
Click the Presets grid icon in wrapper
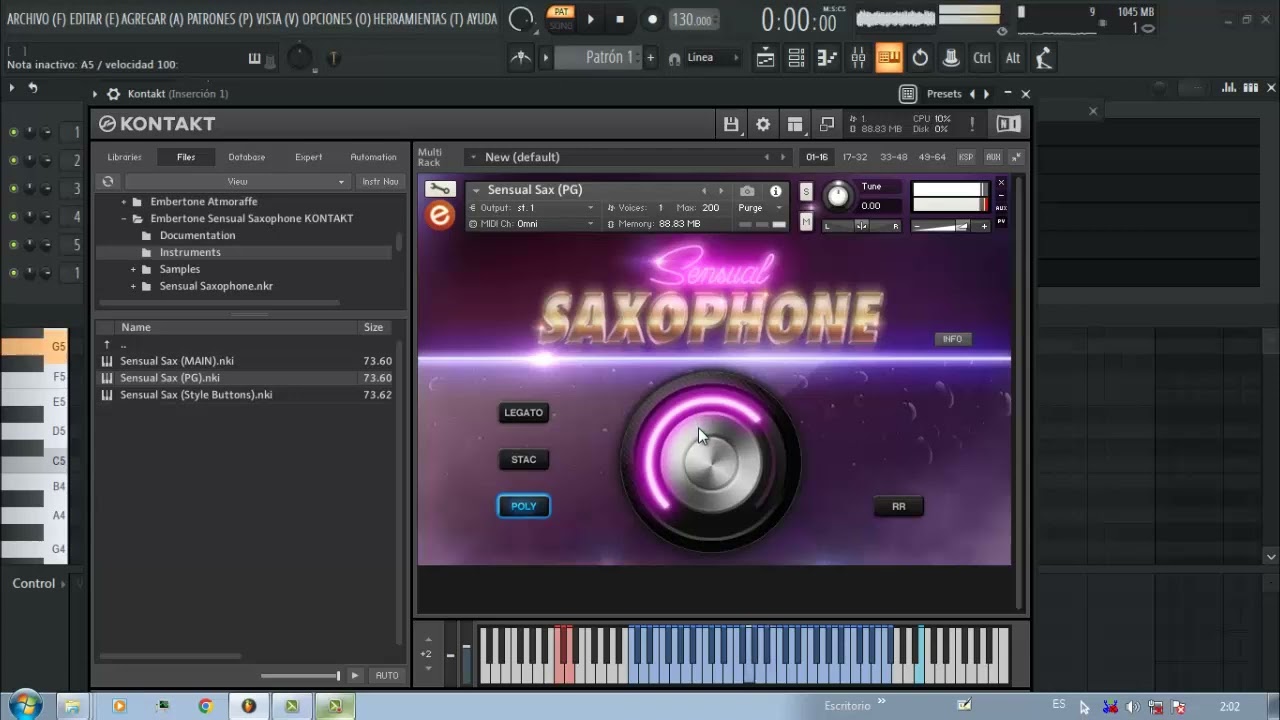pyautogui.click(x=907, y=94)
